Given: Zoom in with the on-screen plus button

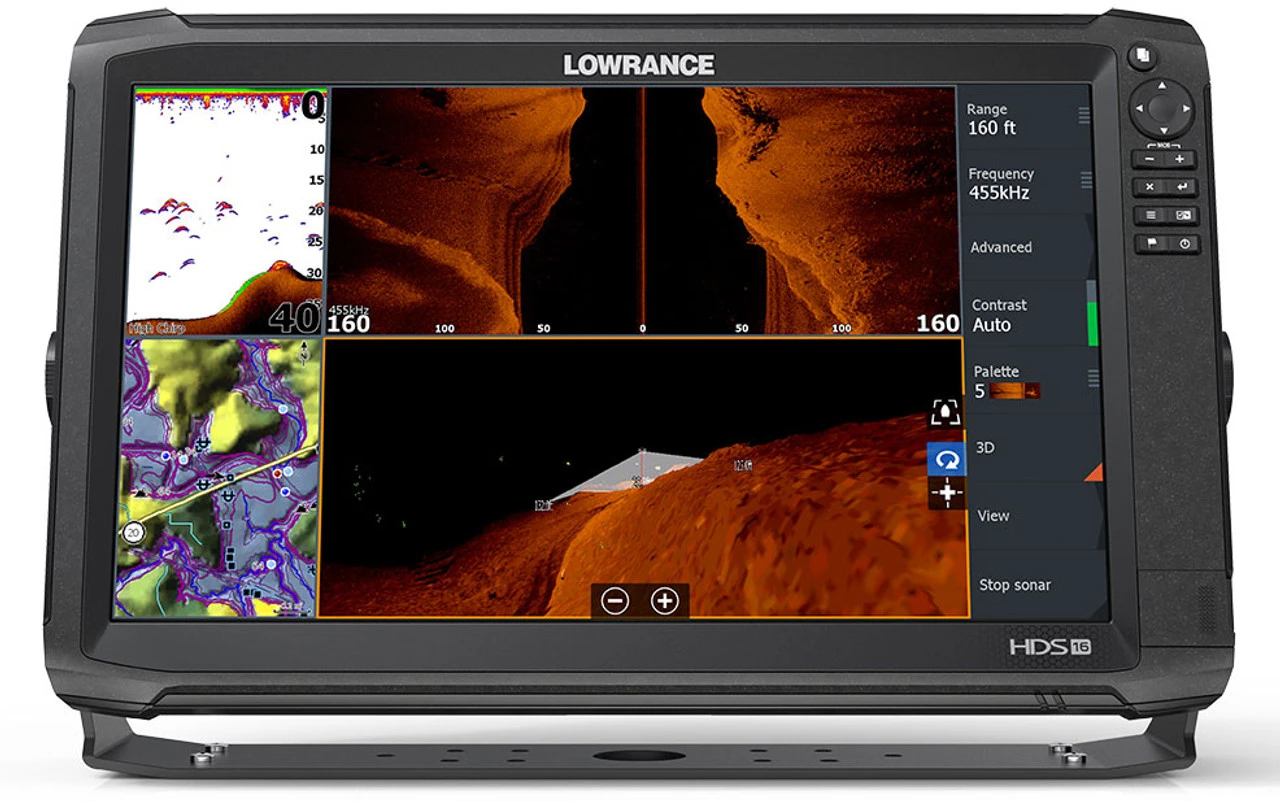Looking at the screenshot, I should [x=665, y=600].
